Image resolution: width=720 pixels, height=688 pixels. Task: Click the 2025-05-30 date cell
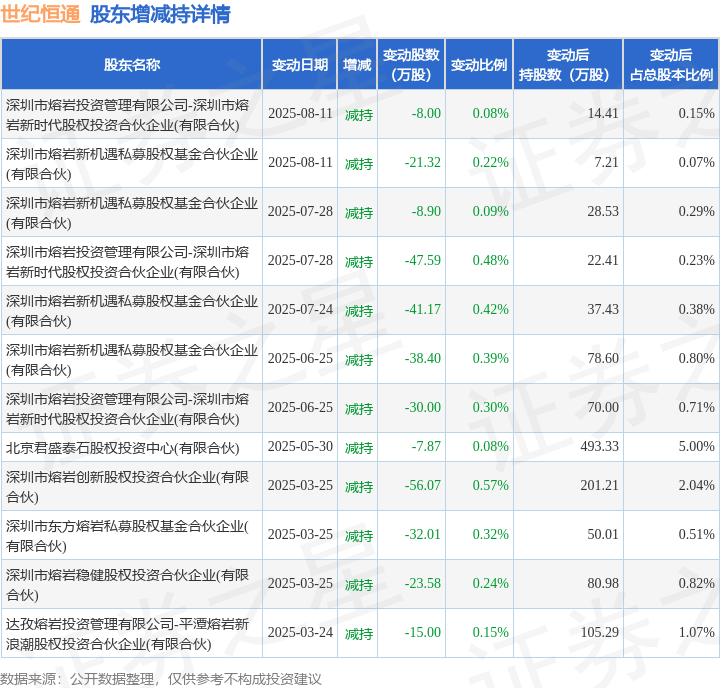click(299, 447)
